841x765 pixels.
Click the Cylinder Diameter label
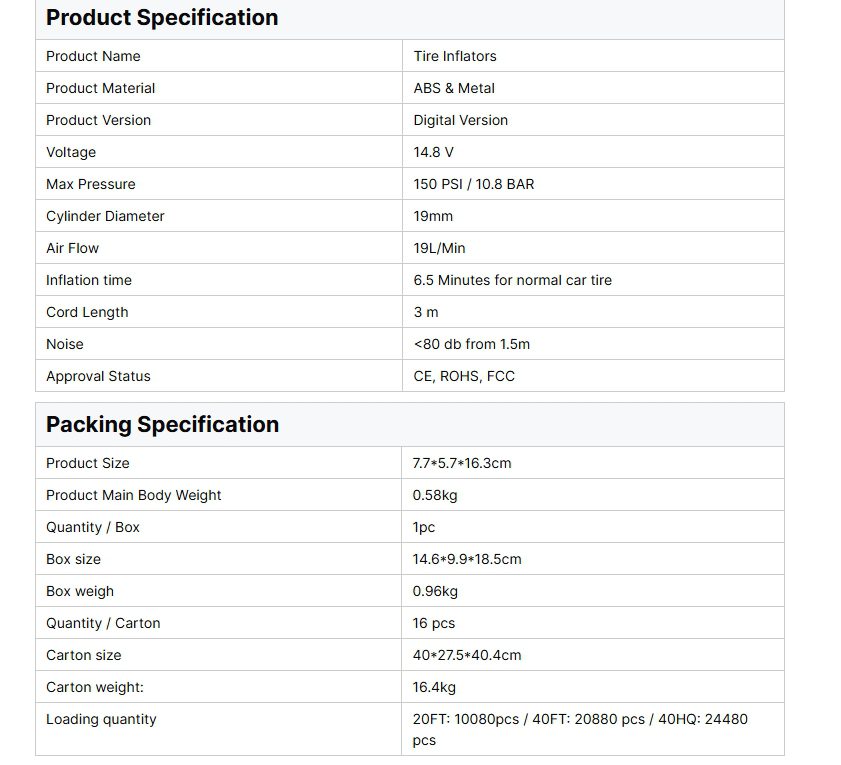pos(105,216)
